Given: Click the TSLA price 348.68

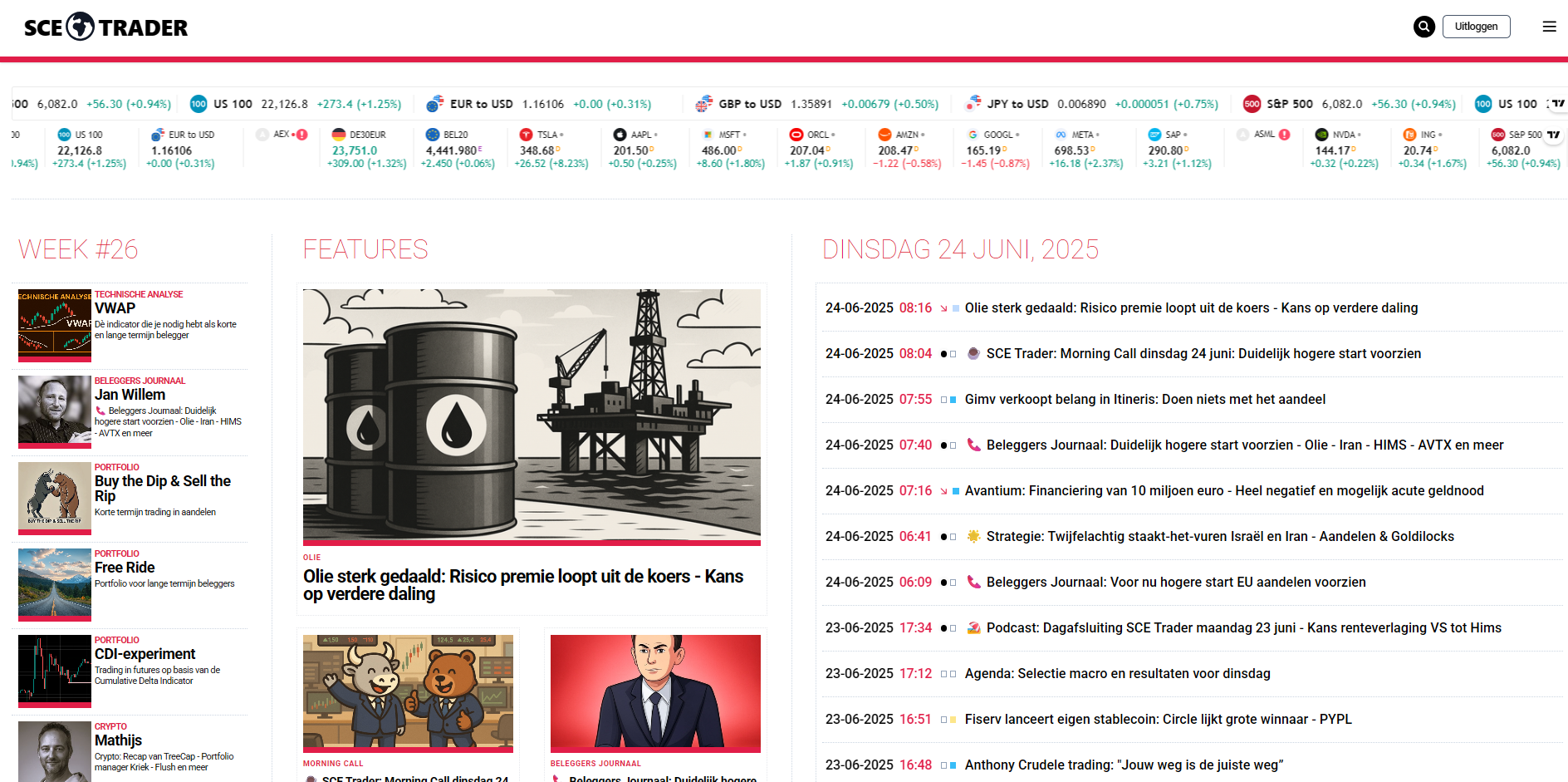Looking at the screenshot, I should pyautogui.click(x=537, y=150).
